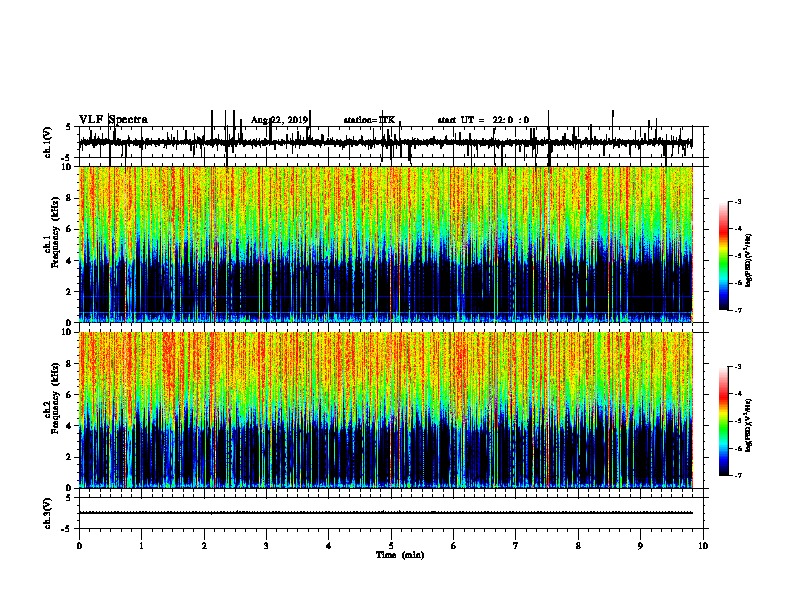The image size is (792, 612).
Task: Select the "start UT = 22:0 :0" label
Action: point(483,120)
